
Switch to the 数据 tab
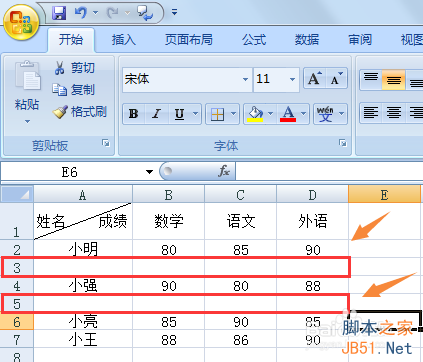(x=307, y=40)
